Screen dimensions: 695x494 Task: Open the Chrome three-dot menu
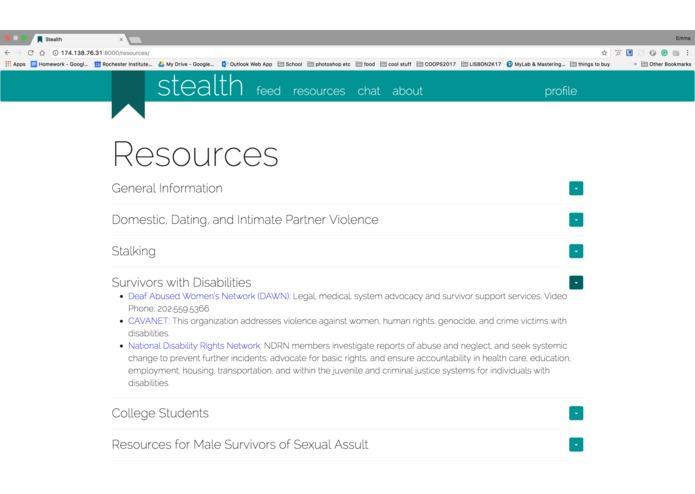click(687, 53)
